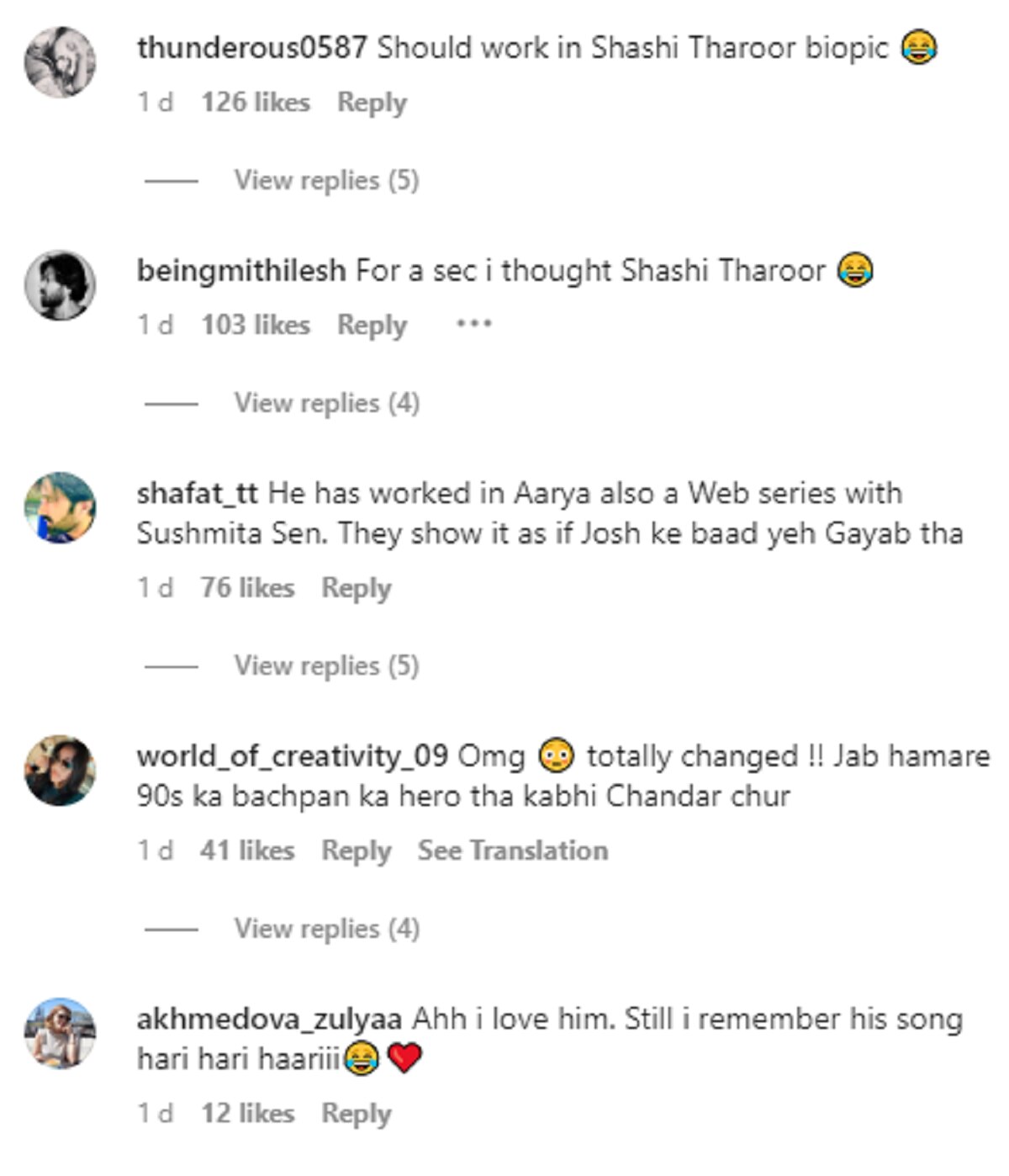Show the 5 replies under shafat_tt's comment
Image resolution: width=1009 pixels, height=1176 pixels.
[x=326, y=665]
